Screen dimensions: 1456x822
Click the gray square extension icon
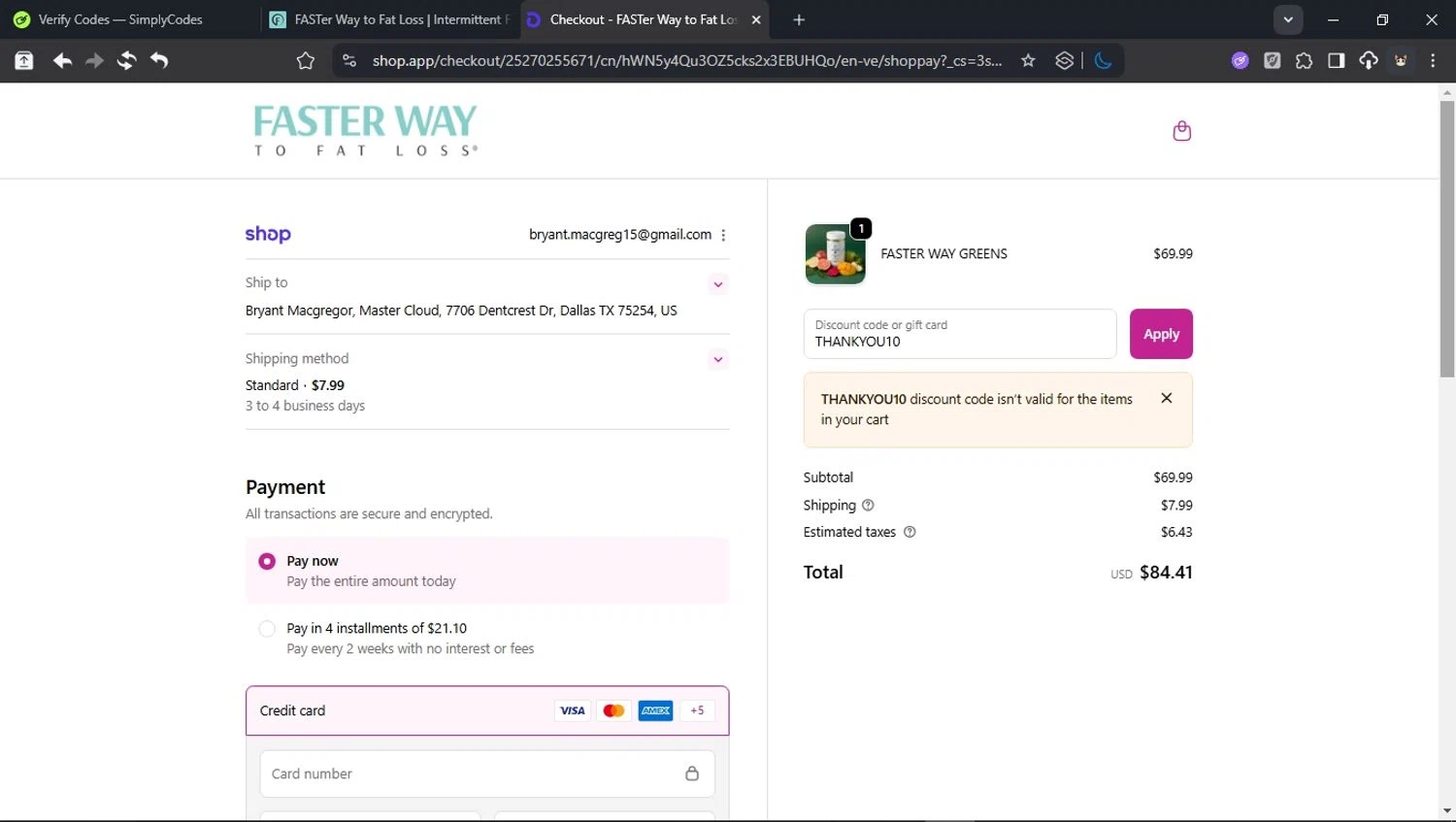coord(1272,61)
